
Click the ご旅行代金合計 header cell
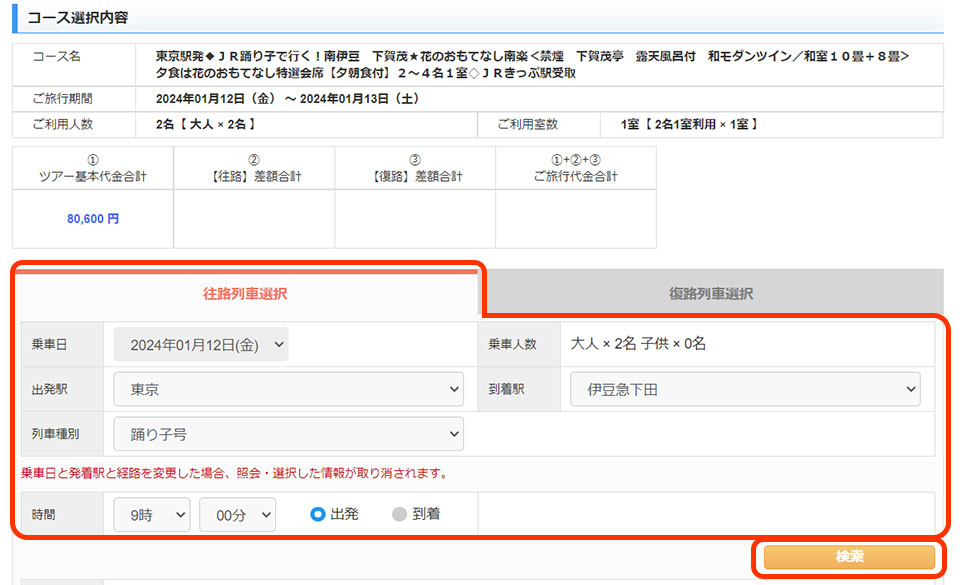[576, 168]
